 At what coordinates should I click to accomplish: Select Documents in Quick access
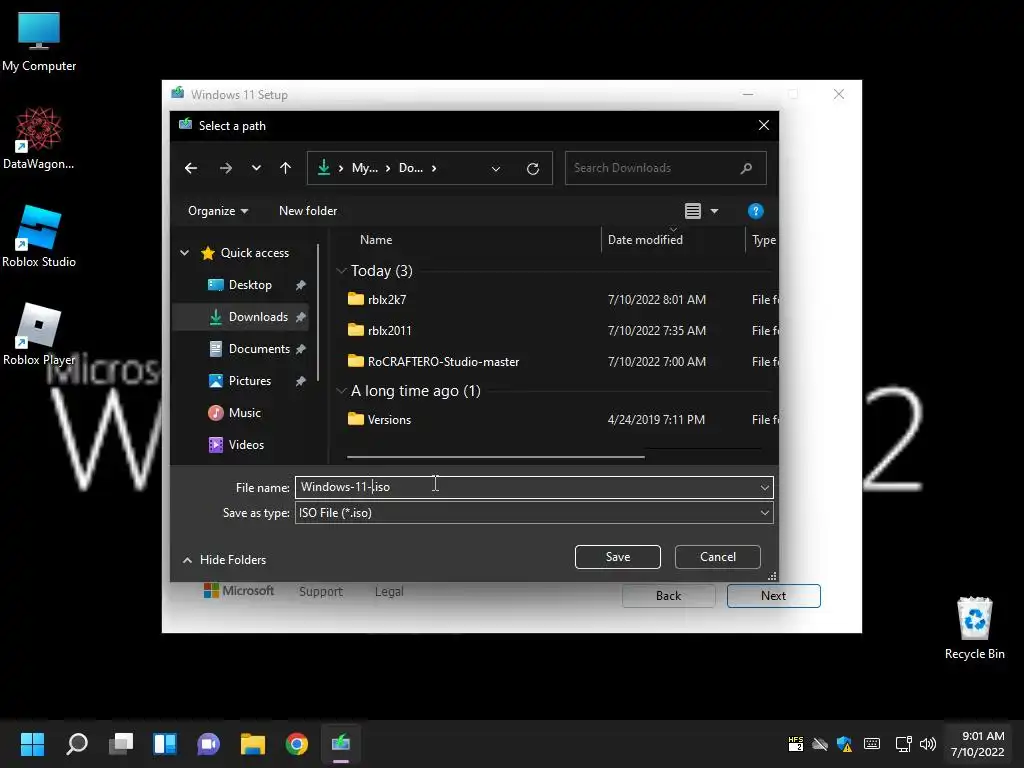pos(259,349)
